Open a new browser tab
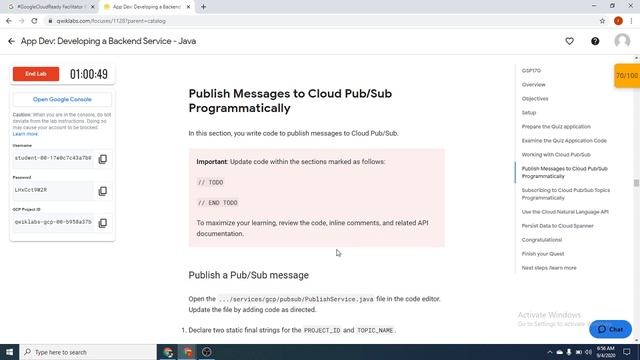 click(x=203, y=7)
